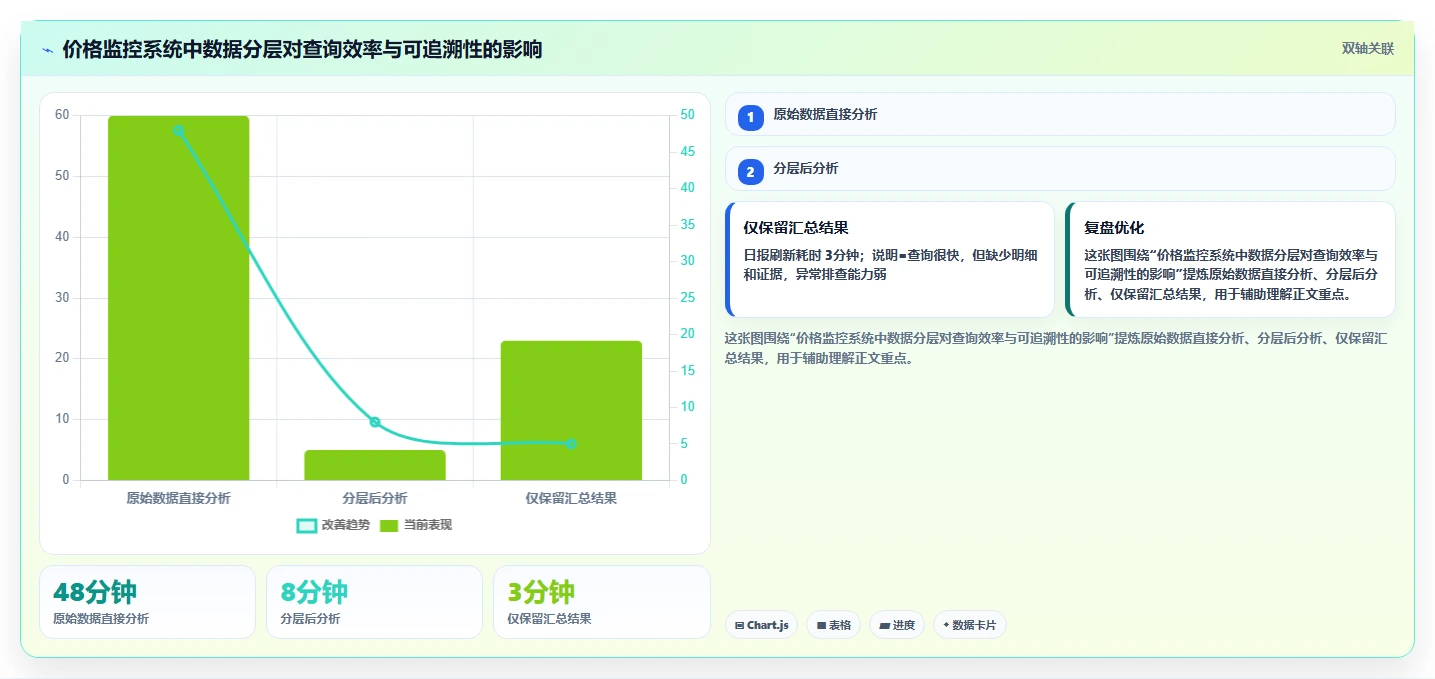Click the 进度 tag icon
1435x679 pixels.
point(884,625)
